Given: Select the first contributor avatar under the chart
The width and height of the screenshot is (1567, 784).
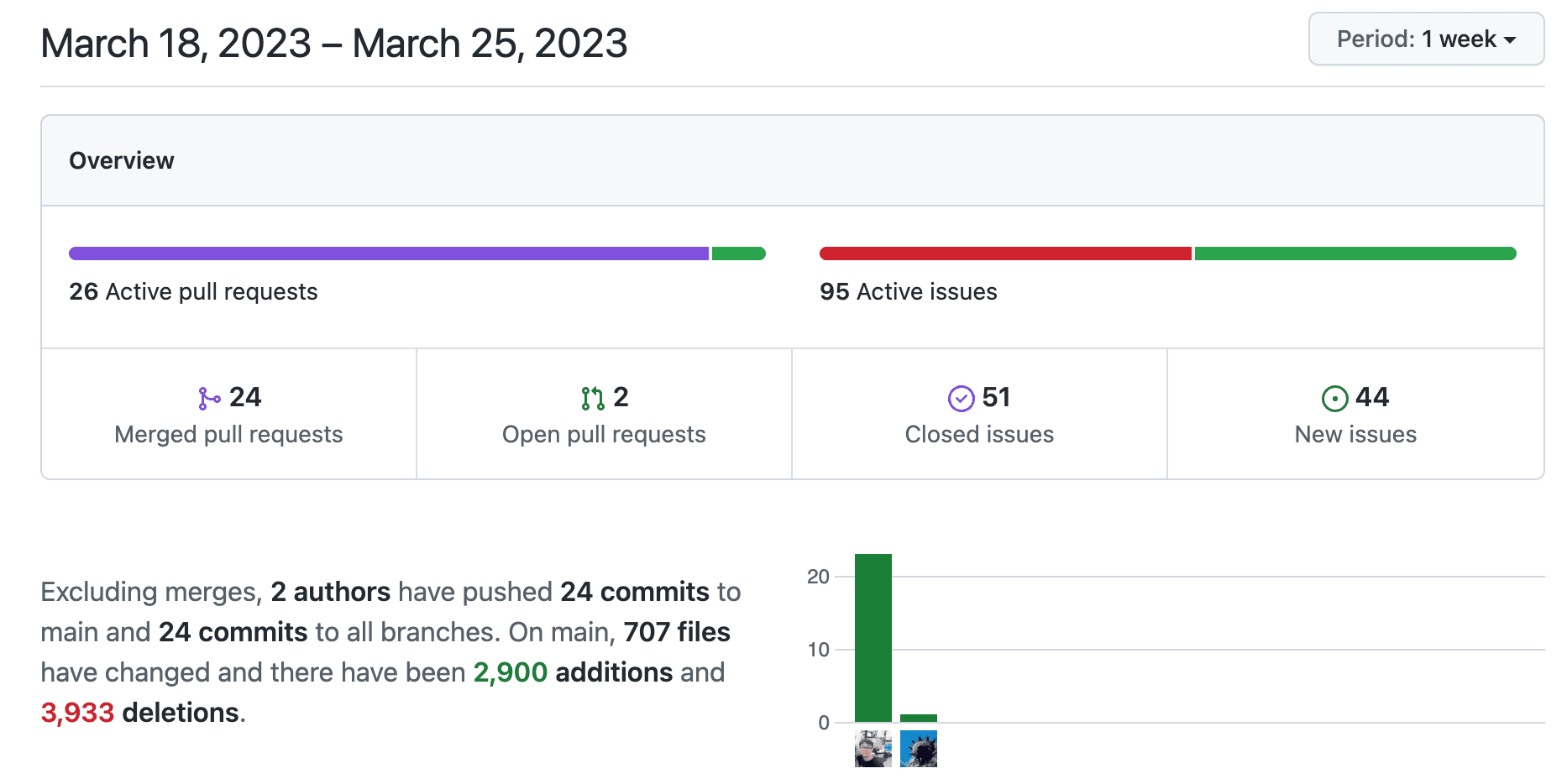Looking at the screenshot, I should pyautogui.click(x=873, y=748).
